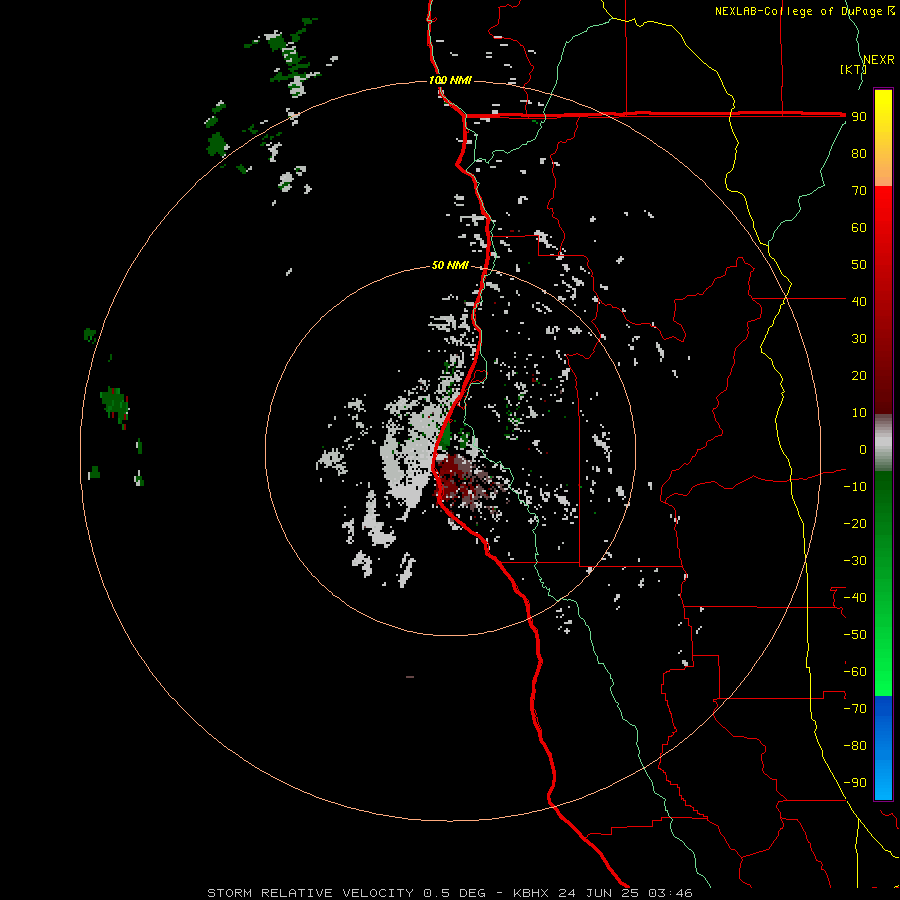Click the NEXR label above the scale
Screen dimensions: 900x900
coord(879,60)
